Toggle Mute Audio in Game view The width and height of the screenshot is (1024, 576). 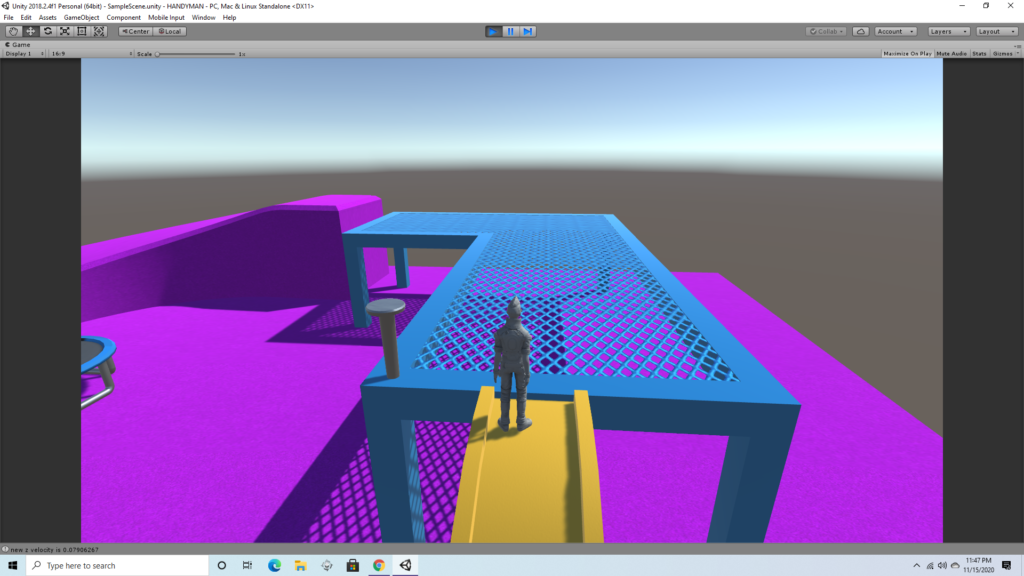952,53
